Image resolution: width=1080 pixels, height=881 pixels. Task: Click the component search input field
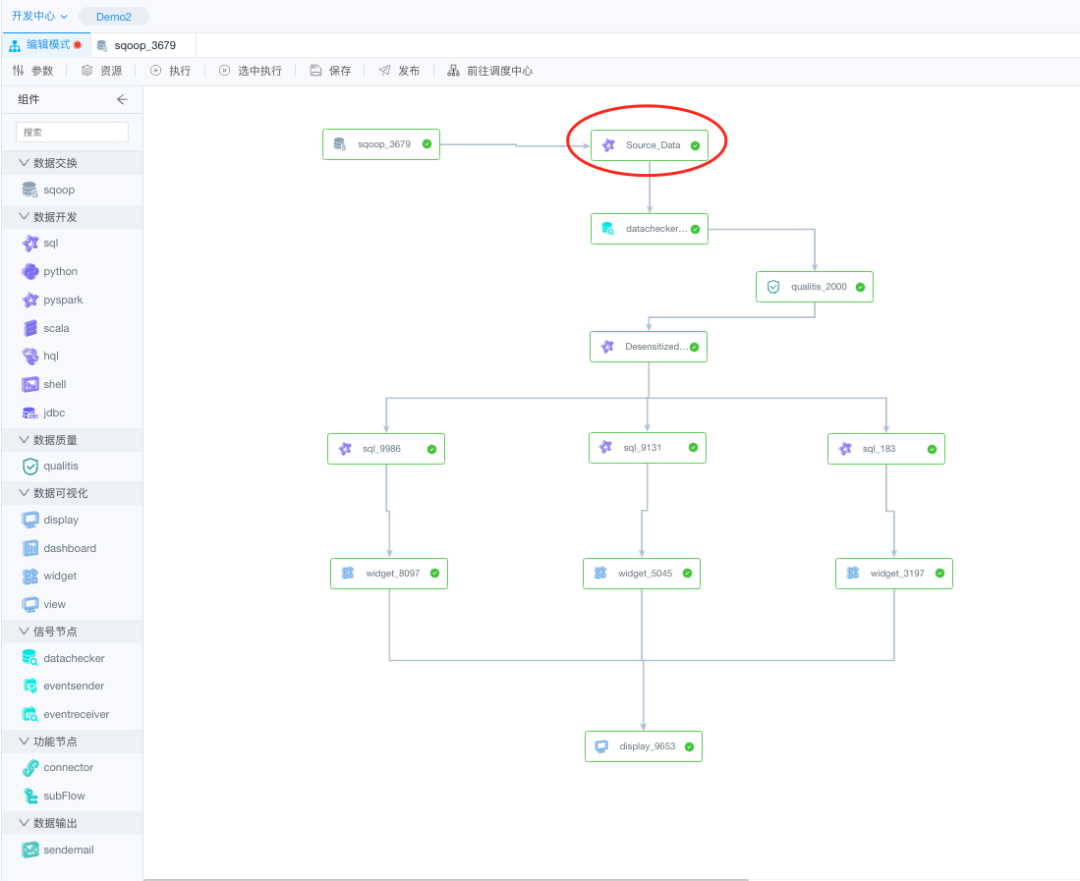point(72,132)
